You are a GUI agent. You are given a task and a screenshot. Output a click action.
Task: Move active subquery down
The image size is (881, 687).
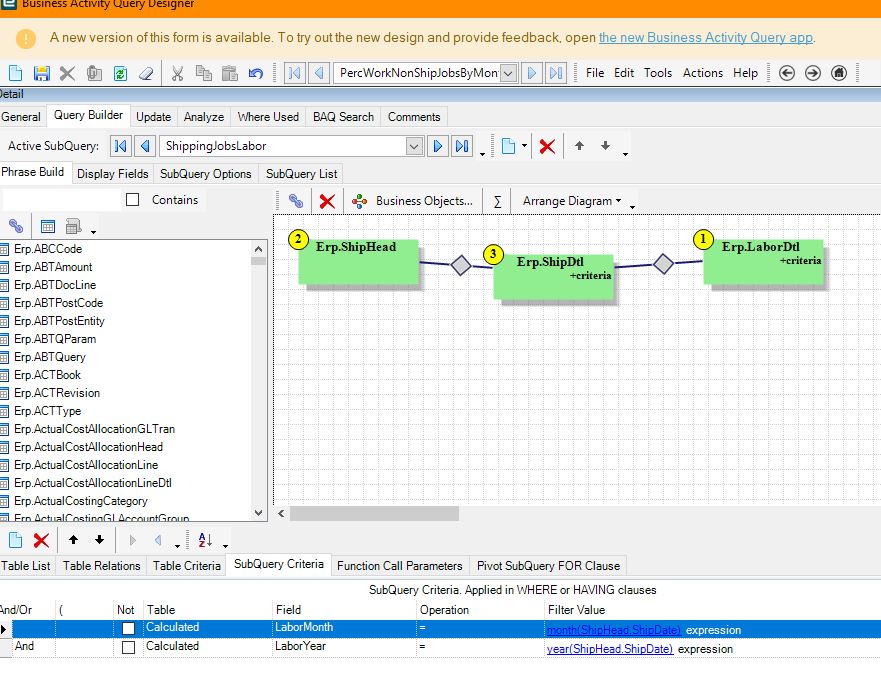click(x=605, y=146)
